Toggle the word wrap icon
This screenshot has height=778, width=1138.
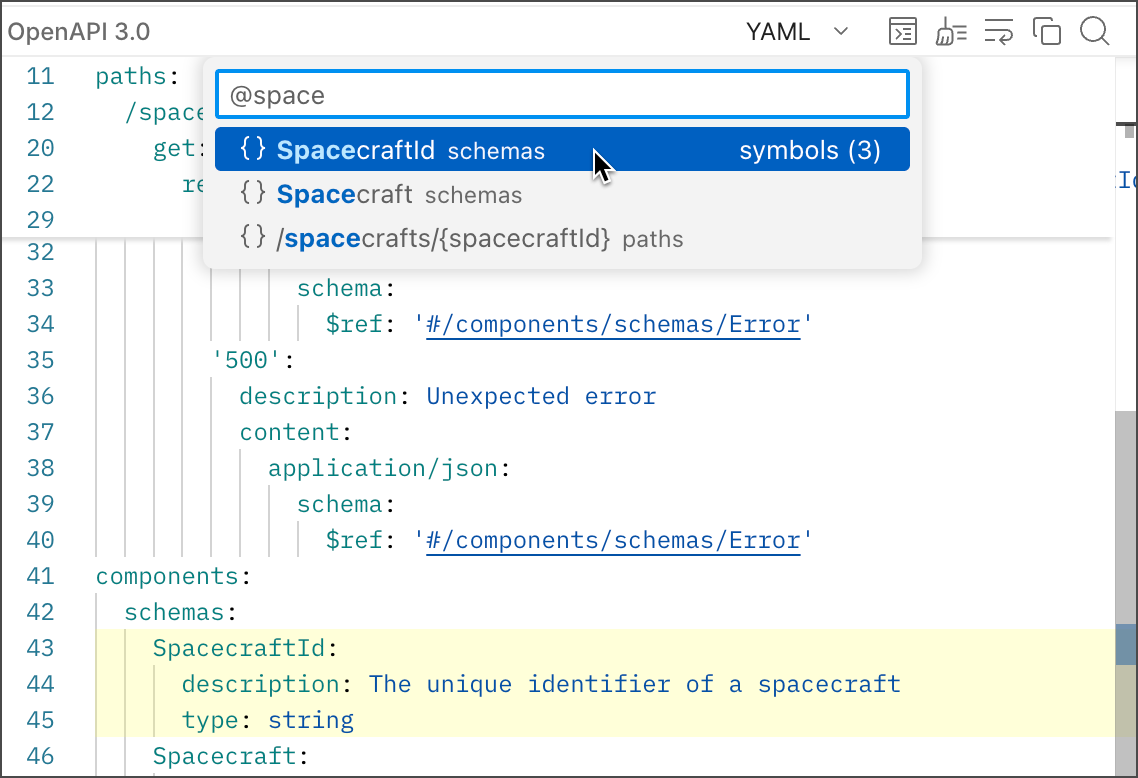(999, 31)
